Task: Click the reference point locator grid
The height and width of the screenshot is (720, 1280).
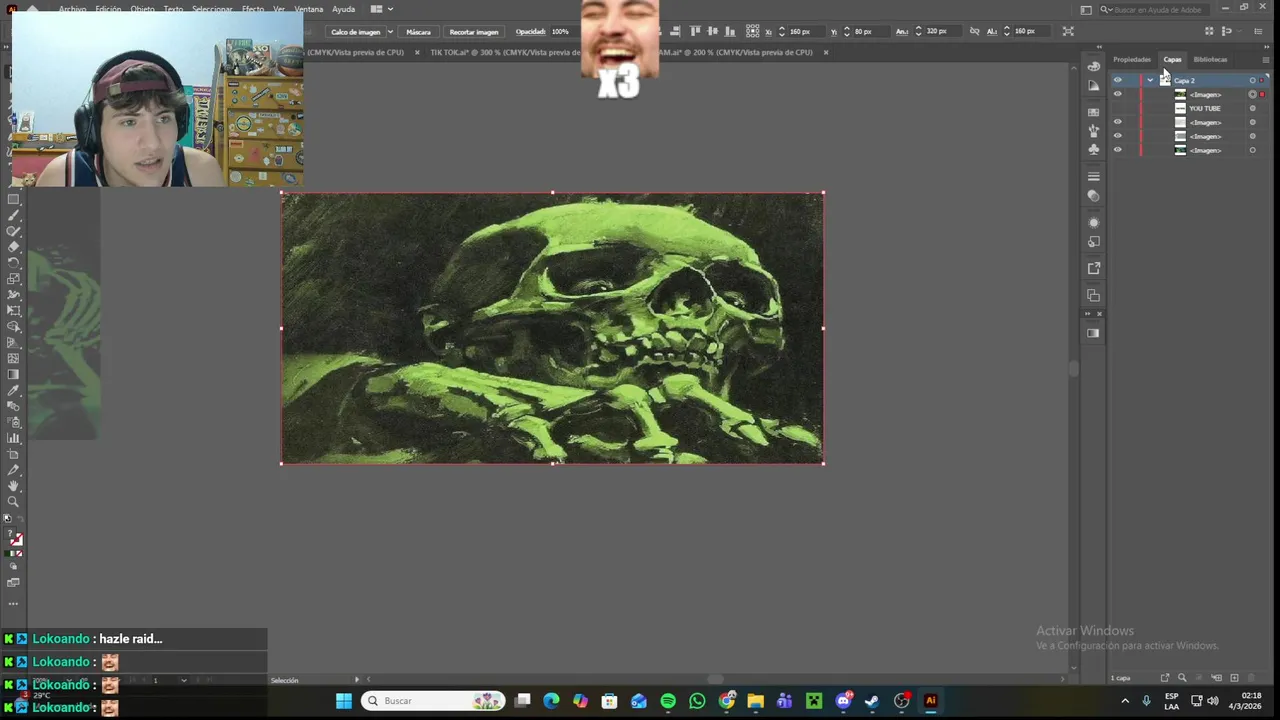Action: [x=753, y=31]
